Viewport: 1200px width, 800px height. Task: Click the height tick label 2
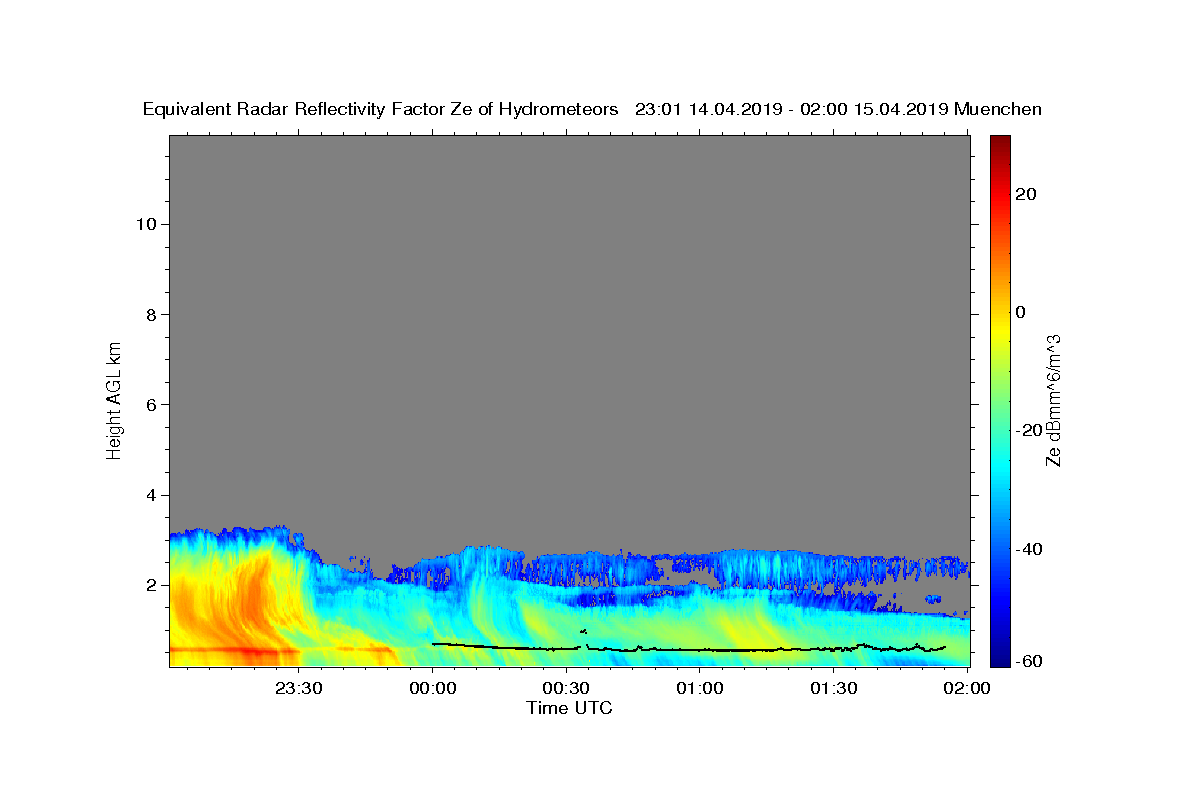tap(150, 585)
